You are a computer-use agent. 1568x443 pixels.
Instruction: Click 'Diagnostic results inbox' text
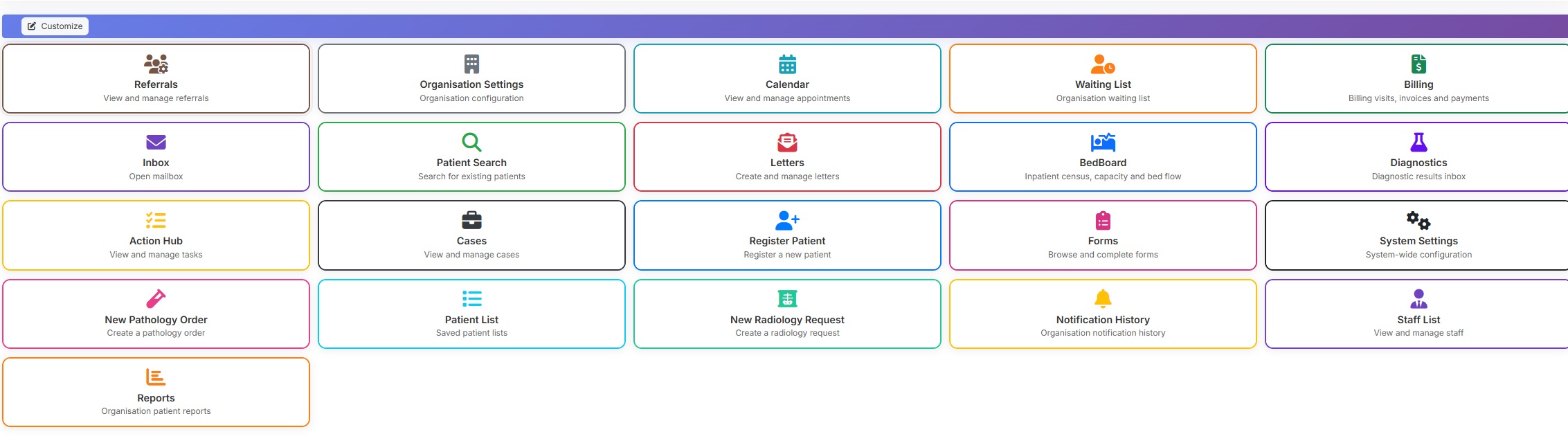point(1418,177)
